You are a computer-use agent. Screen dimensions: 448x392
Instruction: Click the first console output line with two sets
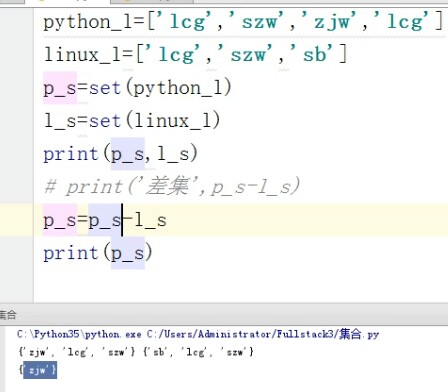click(x=136, y=352)
